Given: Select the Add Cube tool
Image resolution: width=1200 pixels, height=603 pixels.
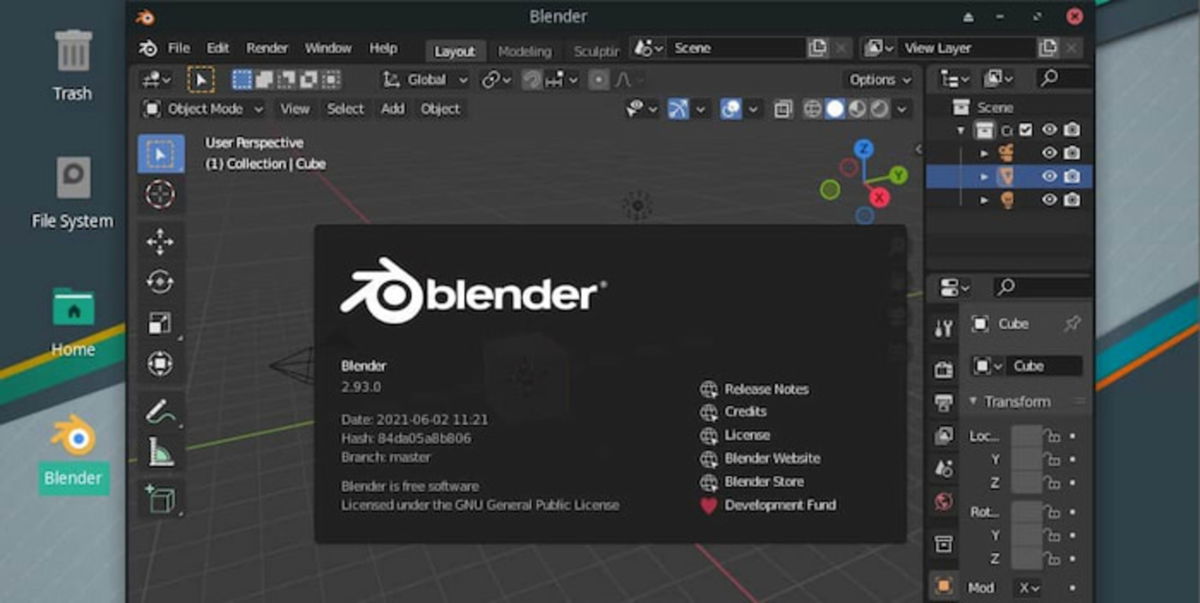Looking at the screenshot, I should pos(160,498).
